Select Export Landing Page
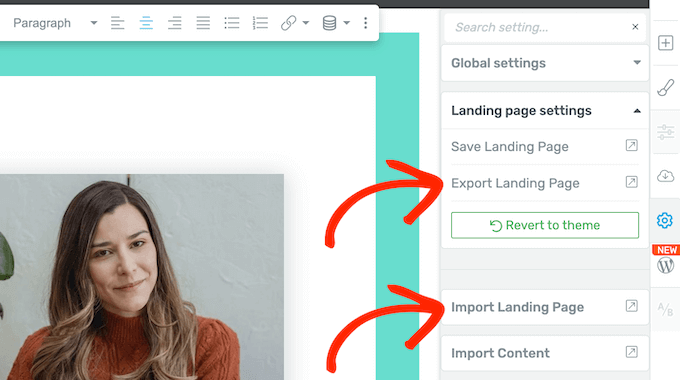680x380 pixels. coord(515,183)
